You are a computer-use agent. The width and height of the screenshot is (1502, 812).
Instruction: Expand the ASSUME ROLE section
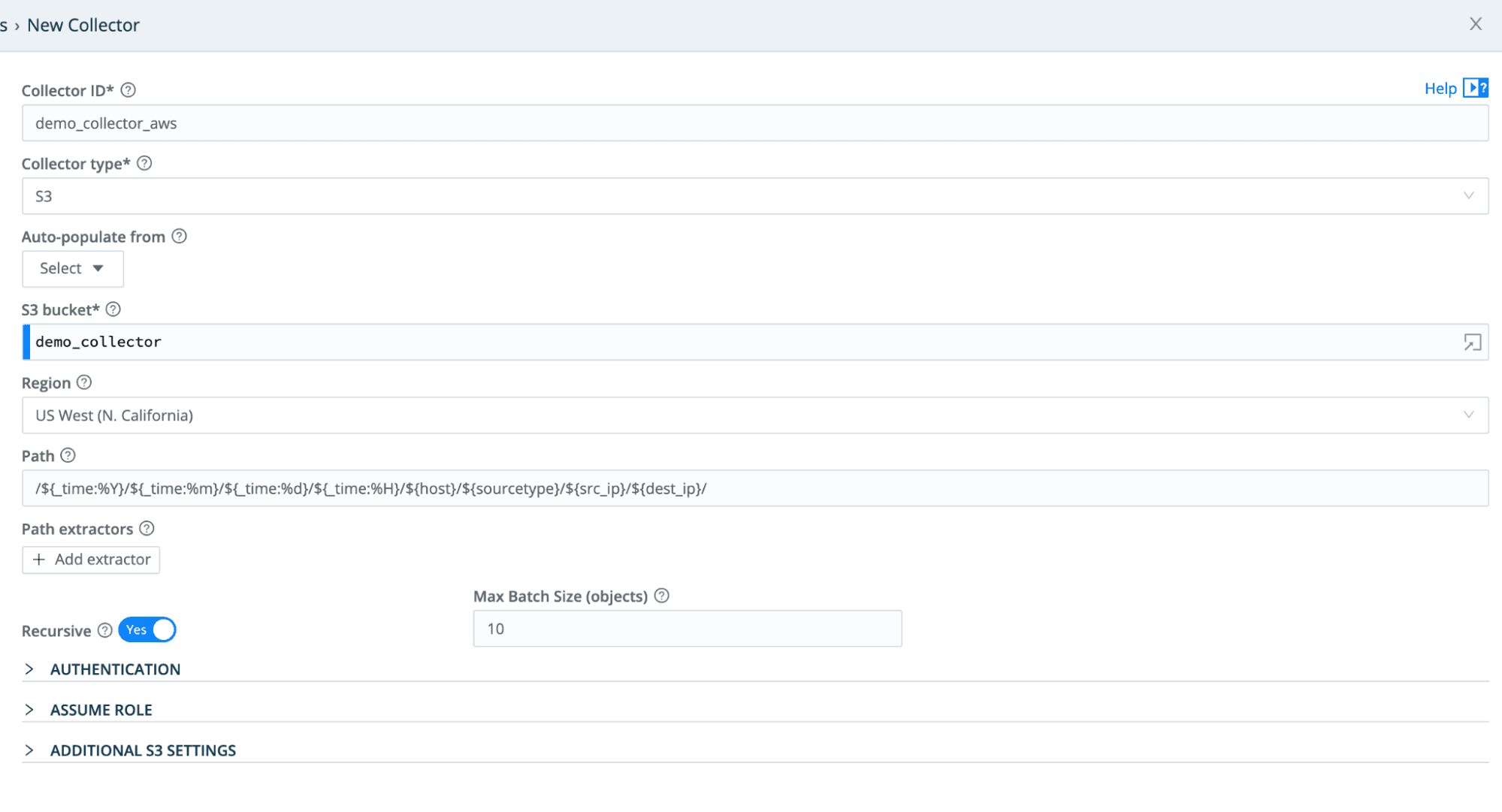(101, 710)
